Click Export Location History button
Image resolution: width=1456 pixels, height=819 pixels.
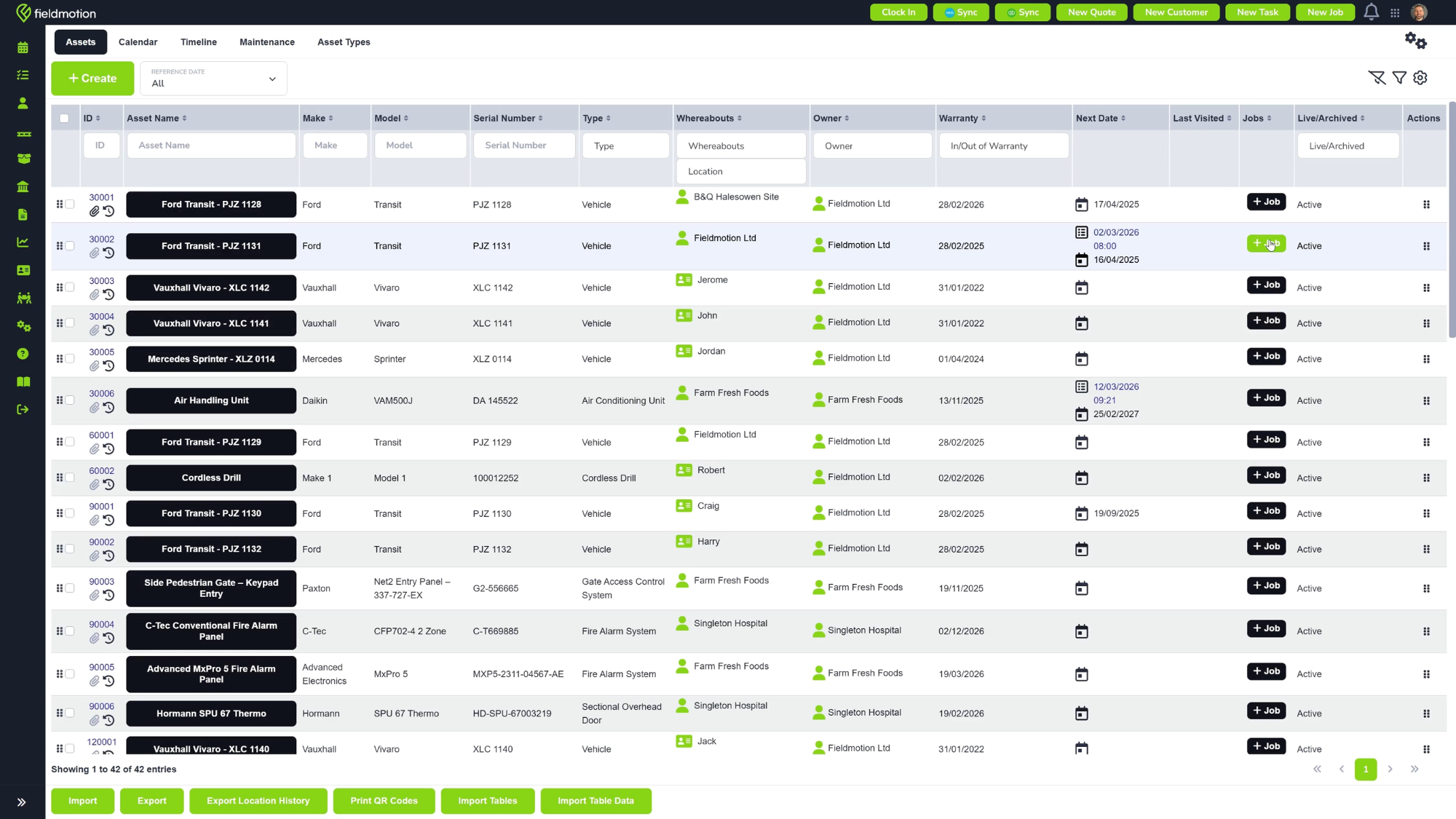click(x=258, y=801)
